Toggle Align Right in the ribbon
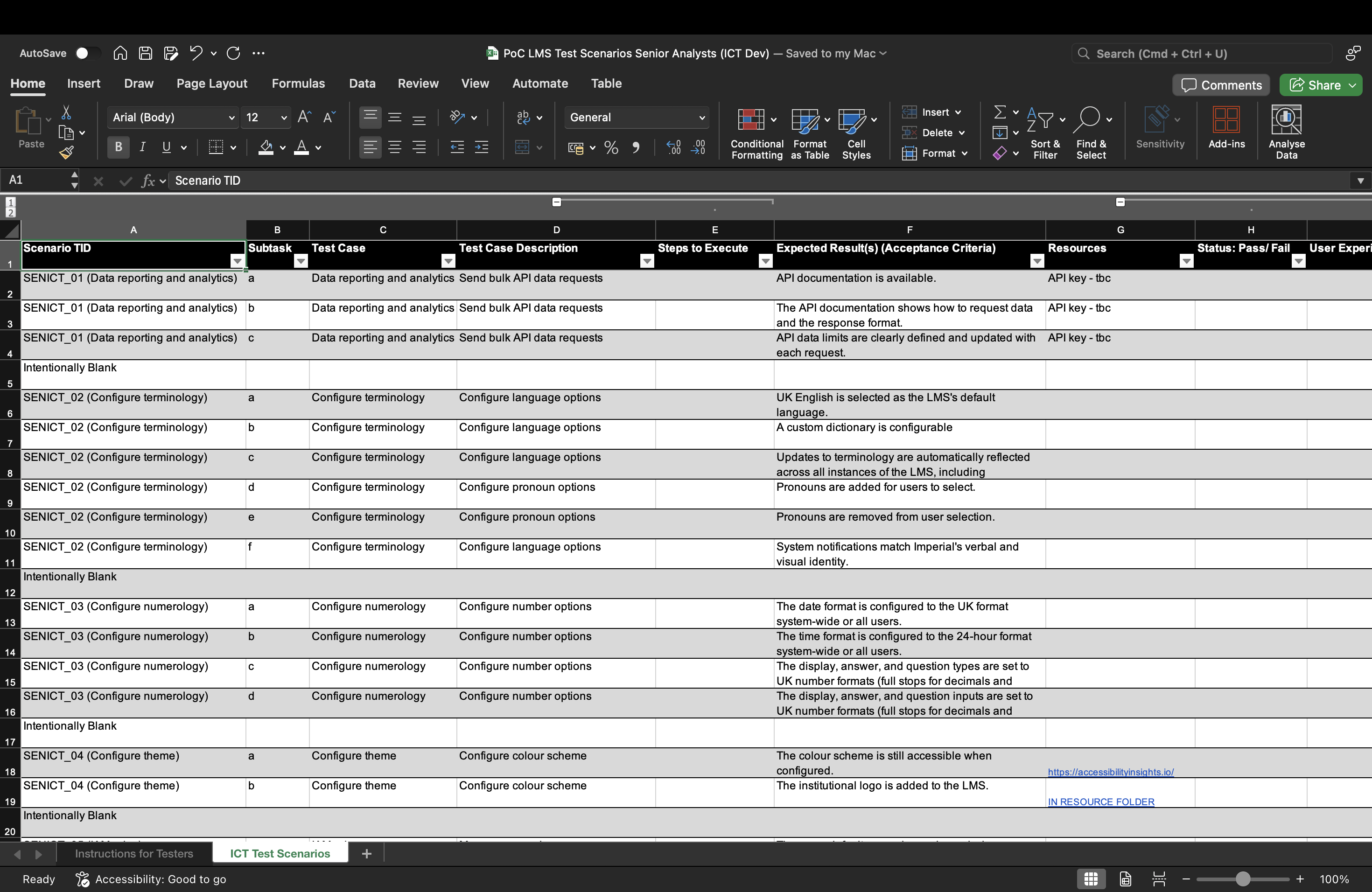1372x892 pixels. coord(419,147)
